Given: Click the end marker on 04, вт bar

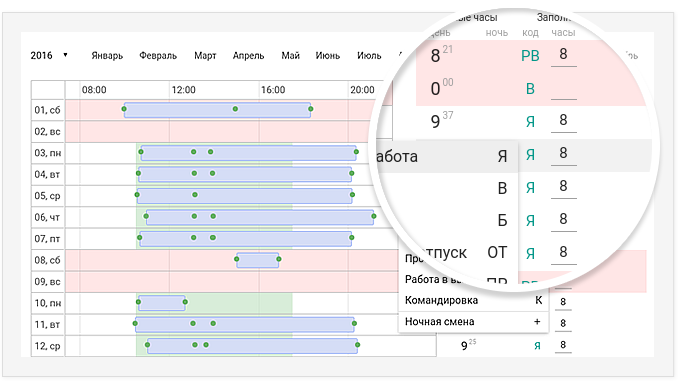Looking at the screenshot, I should click(352, 173).
